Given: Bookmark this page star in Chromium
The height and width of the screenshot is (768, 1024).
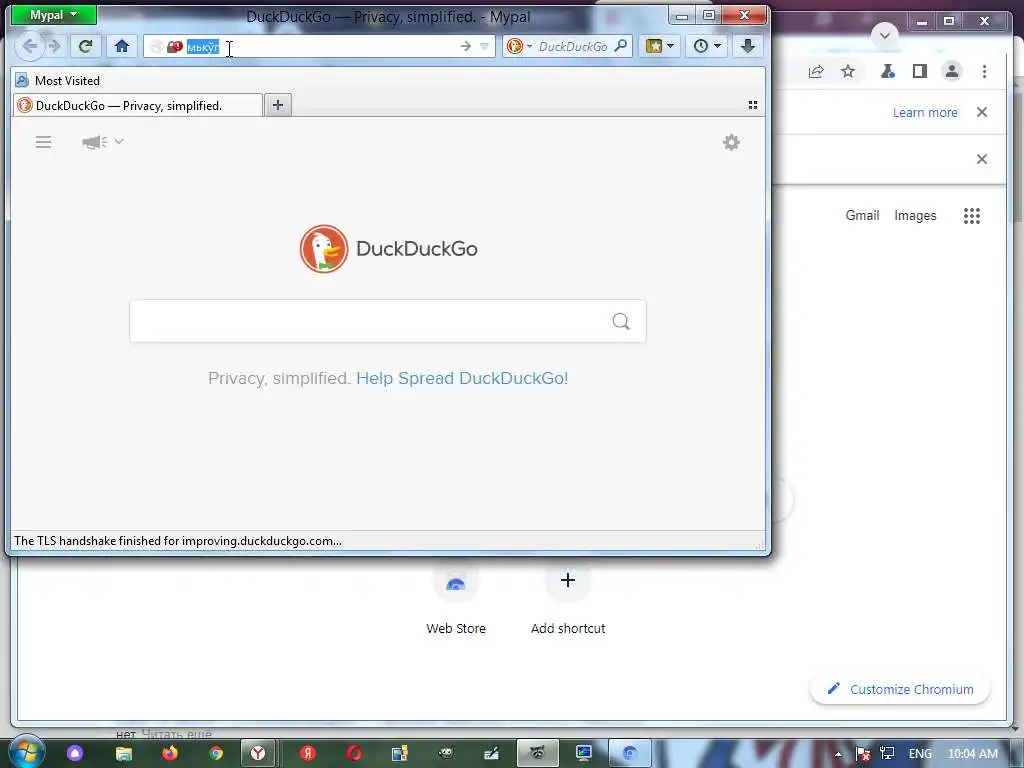Looking at the screenshot, I should click(848, 72).
